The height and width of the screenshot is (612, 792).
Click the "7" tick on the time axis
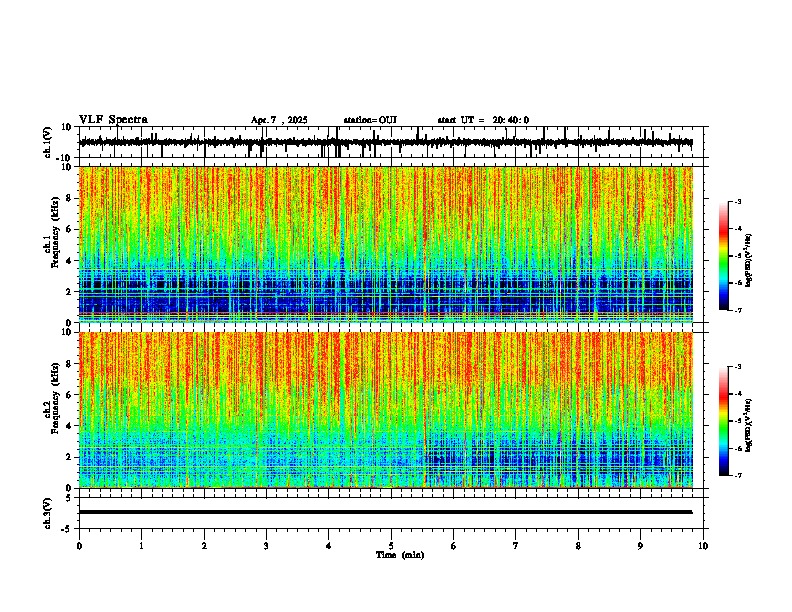tap(516, 546)
